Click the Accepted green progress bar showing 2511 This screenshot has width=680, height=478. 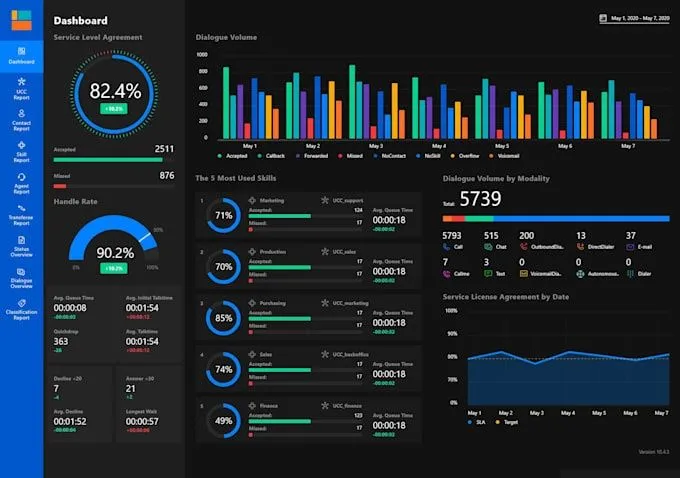108,160
